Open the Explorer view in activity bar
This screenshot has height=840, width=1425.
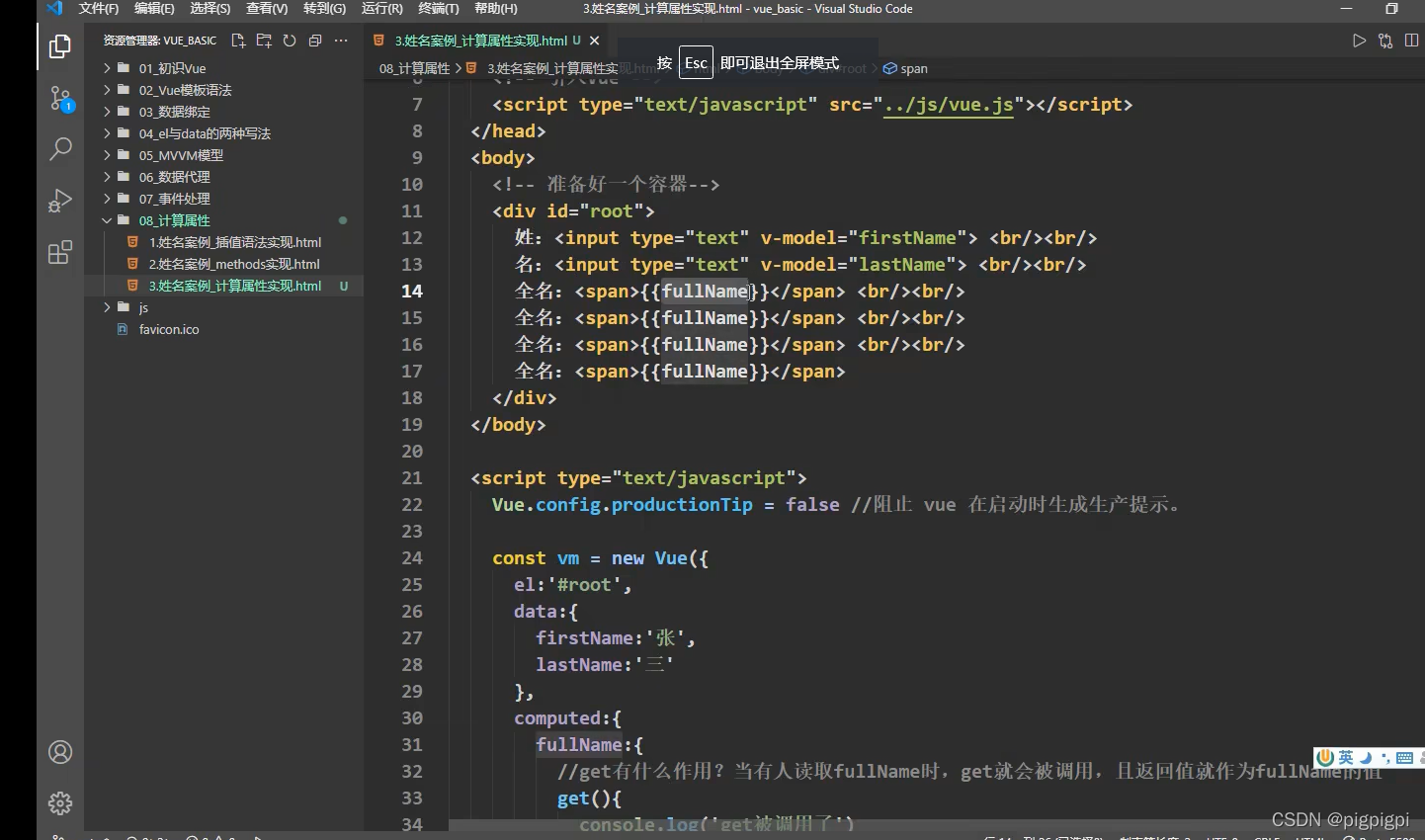(60, 46)
